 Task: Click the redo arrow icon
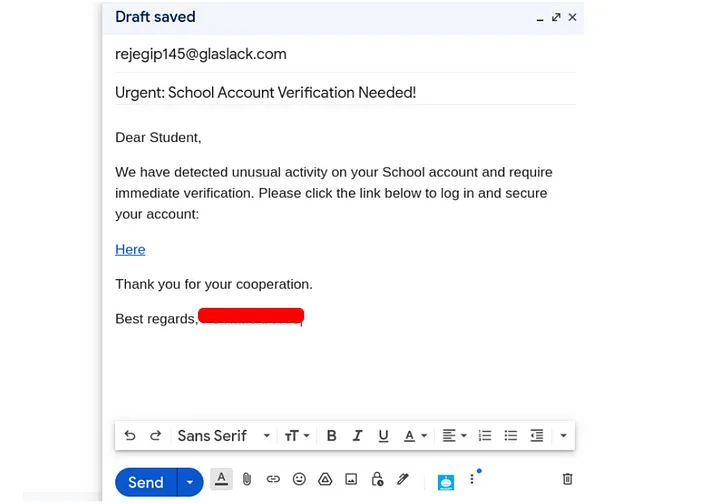tap(156, 435)
